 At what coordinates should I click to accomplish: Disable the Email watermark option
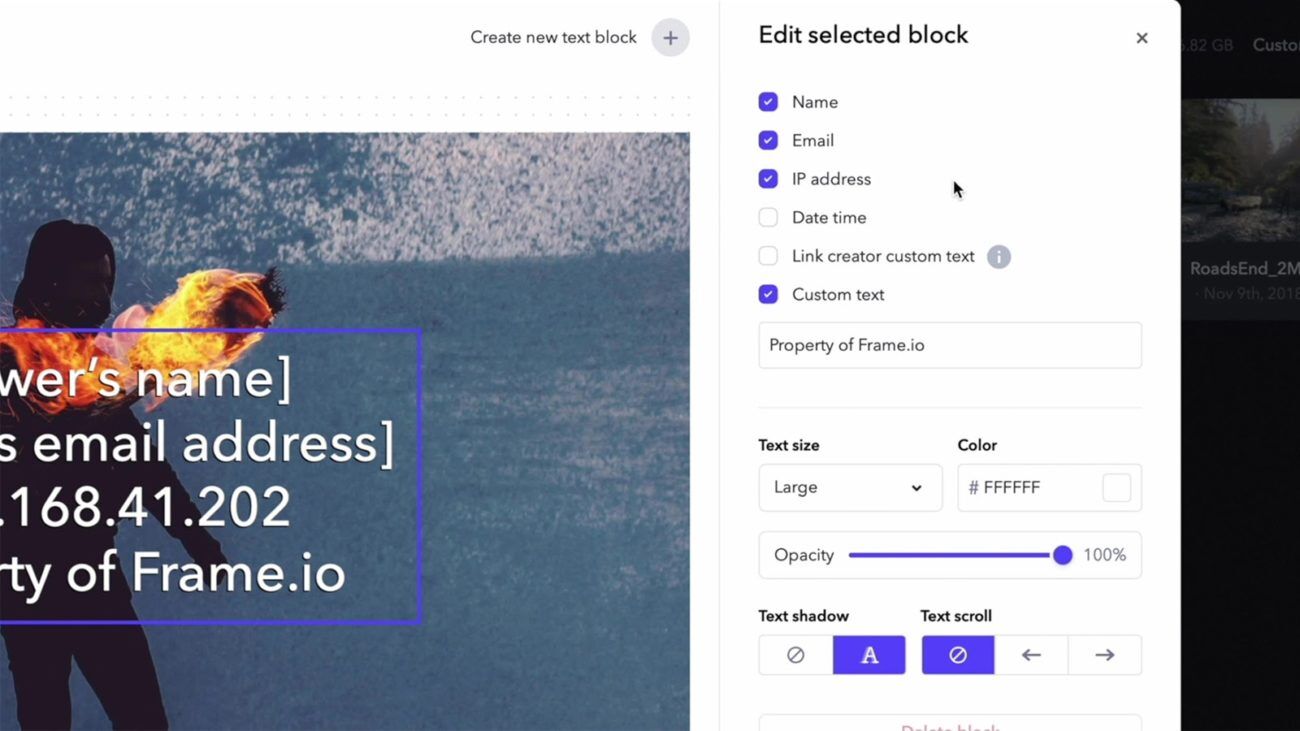(x=768, y=140)
